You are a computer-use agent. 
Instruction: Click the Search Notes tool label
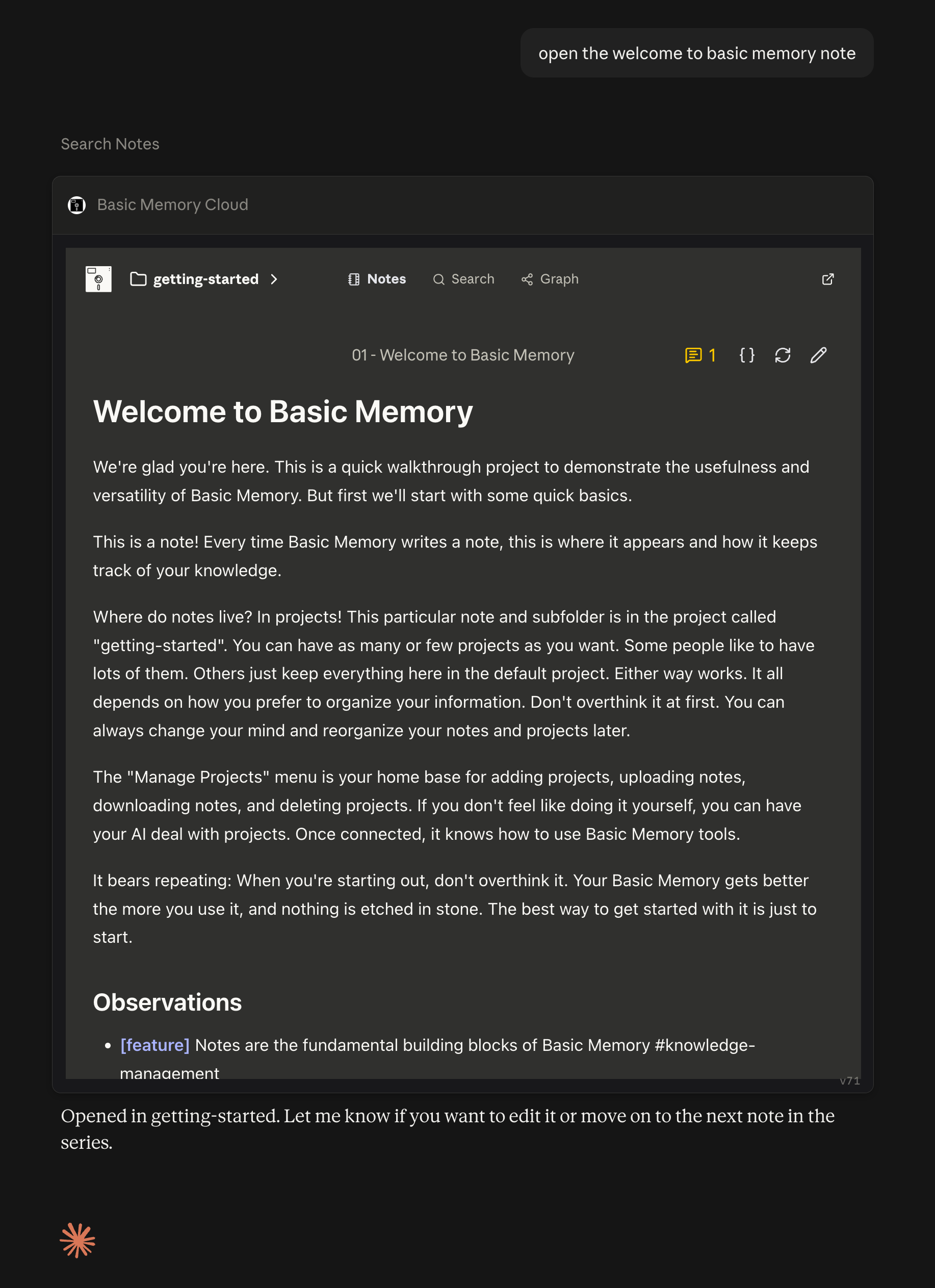click(x=110, y=144)
